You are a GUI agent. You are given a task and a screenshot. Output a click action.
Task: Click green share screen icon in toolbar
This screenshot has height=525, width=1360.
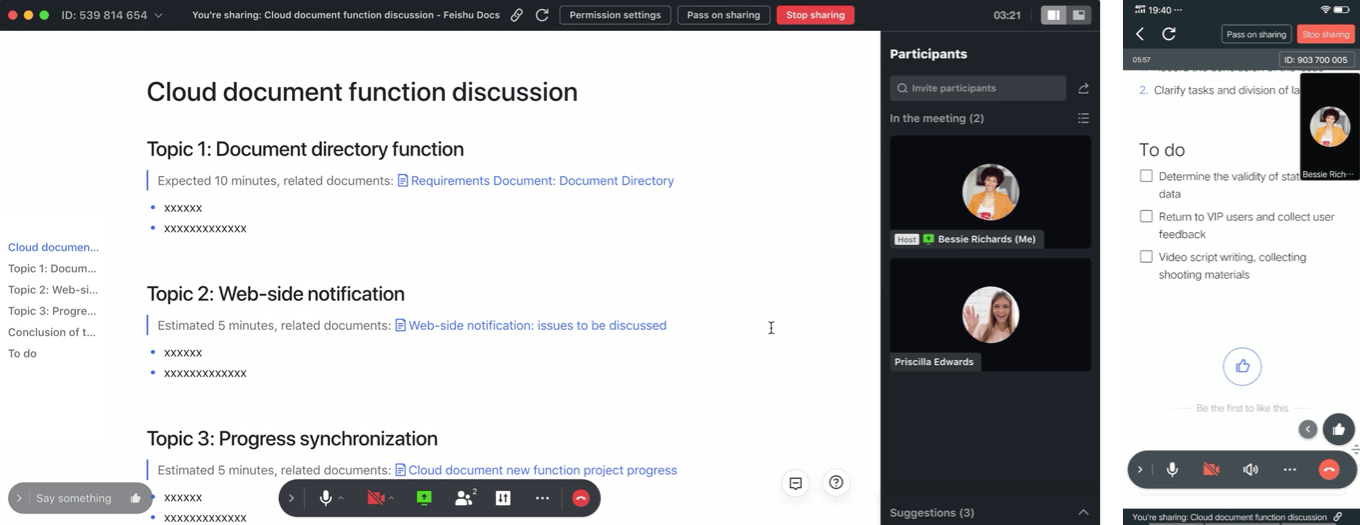point(424,498)
